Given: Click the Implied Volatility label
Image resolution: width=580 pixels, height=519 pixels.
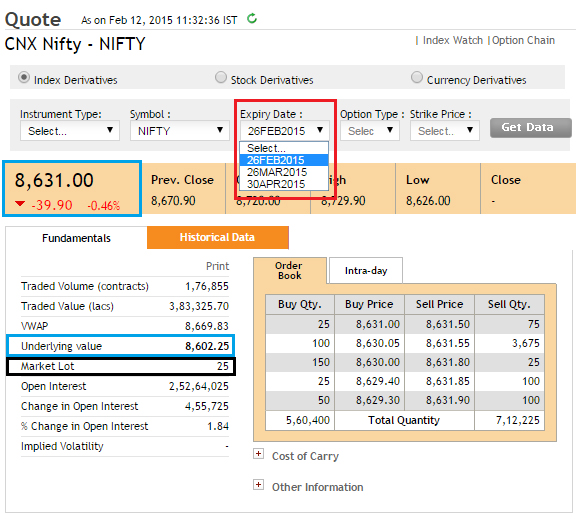Looking at the screenshot, I should coord(62,446).
